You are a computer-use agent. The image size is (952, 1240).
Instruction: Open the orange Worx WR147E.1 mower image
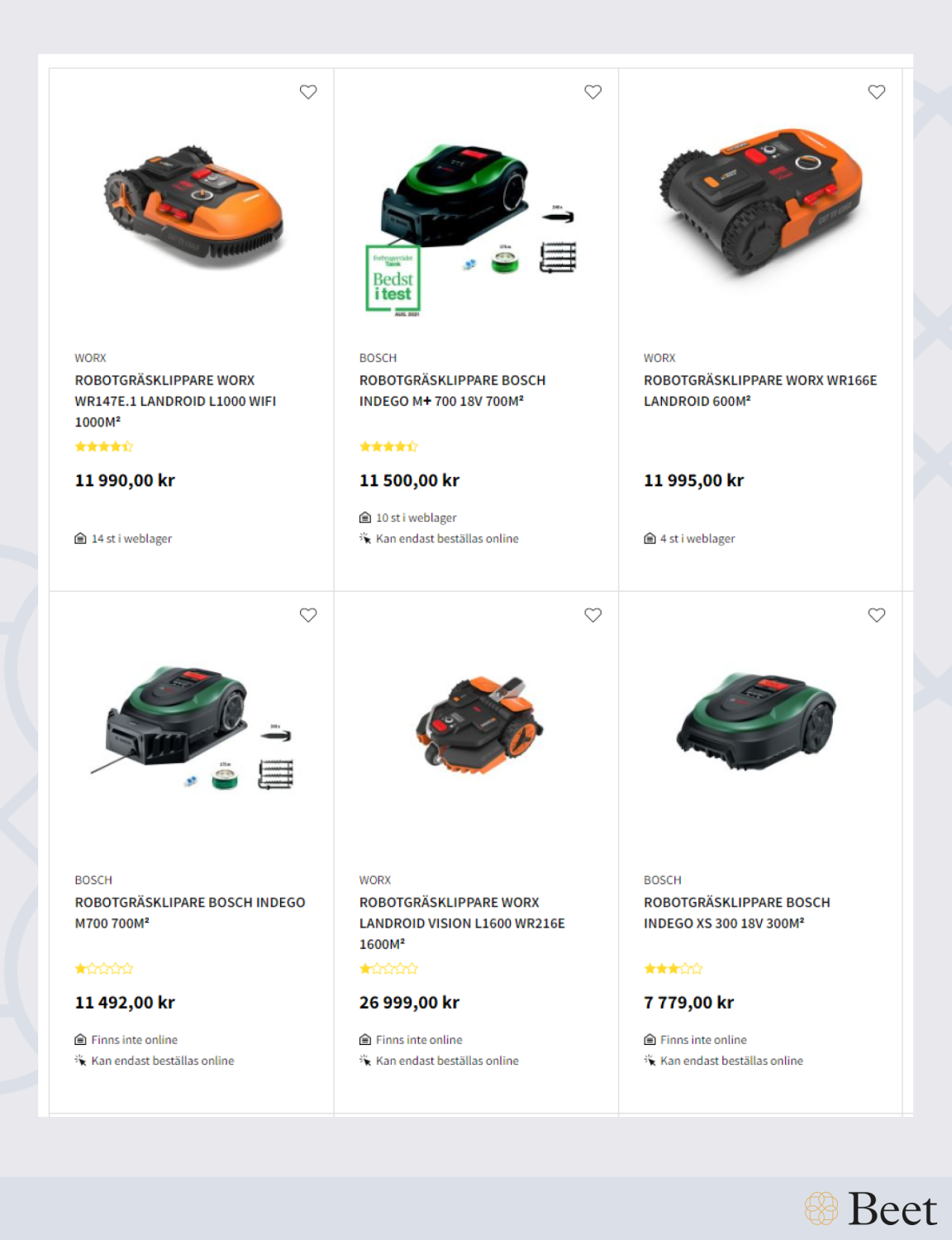click(x=194, y=205)
